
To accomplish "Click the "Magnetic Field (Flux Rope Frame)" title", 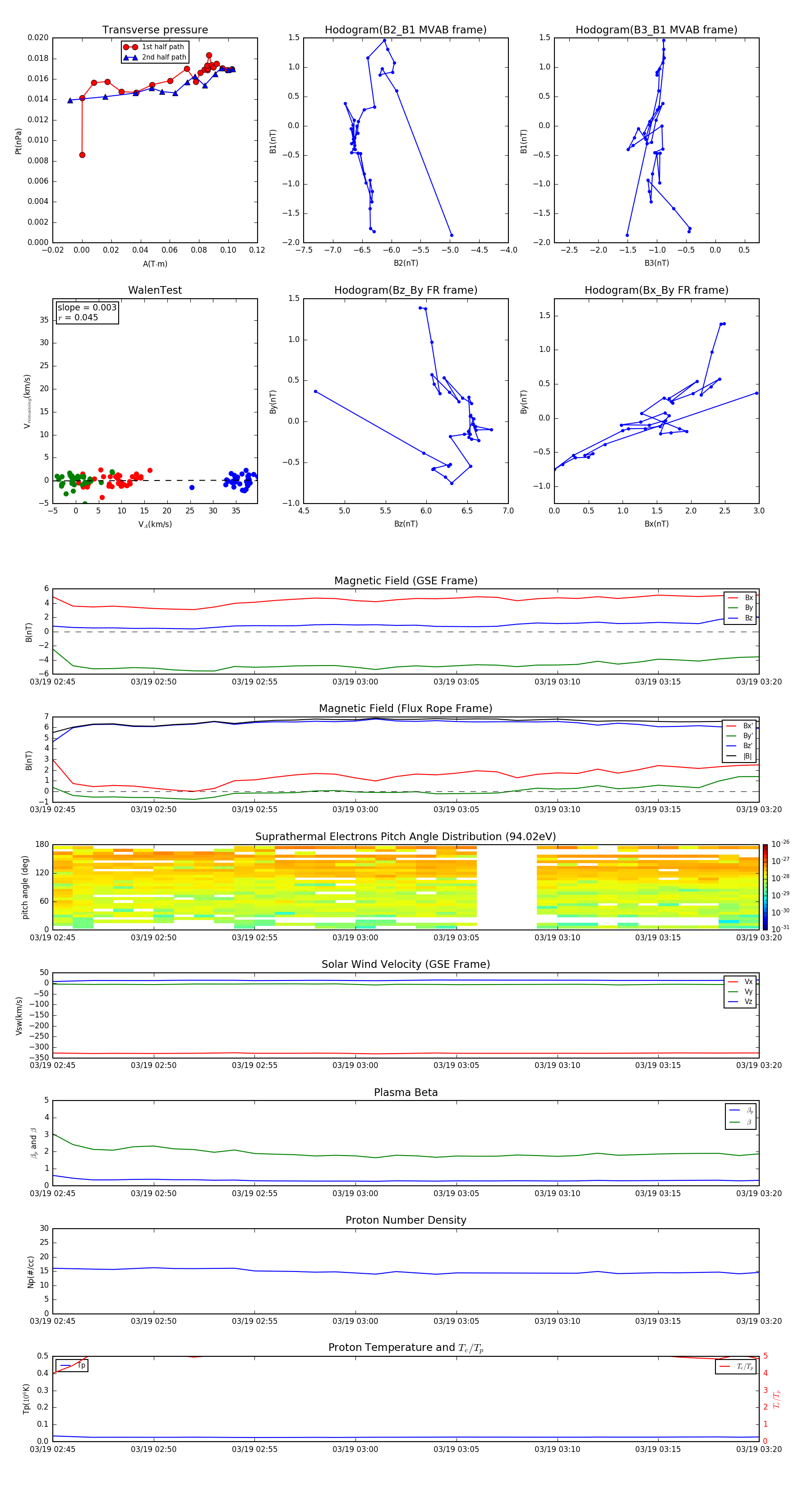I will [406, 709].
